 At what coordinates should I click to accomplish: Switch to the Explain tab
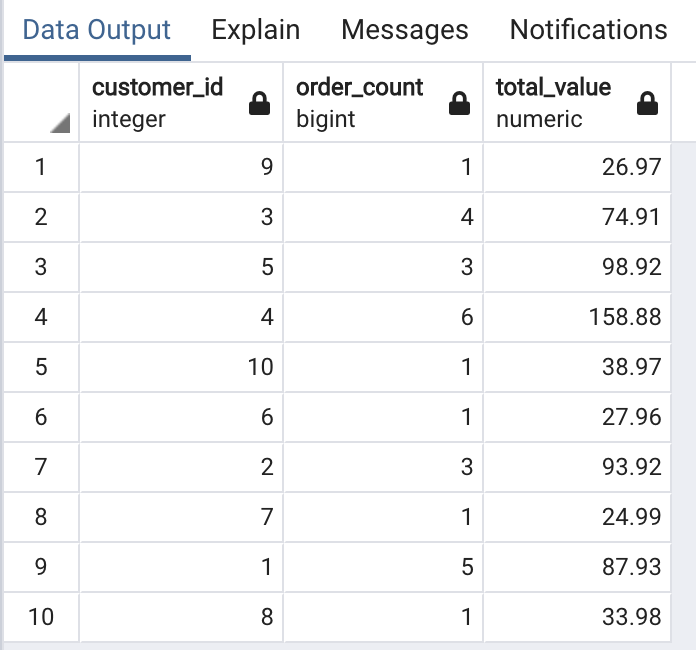[256, 30]
